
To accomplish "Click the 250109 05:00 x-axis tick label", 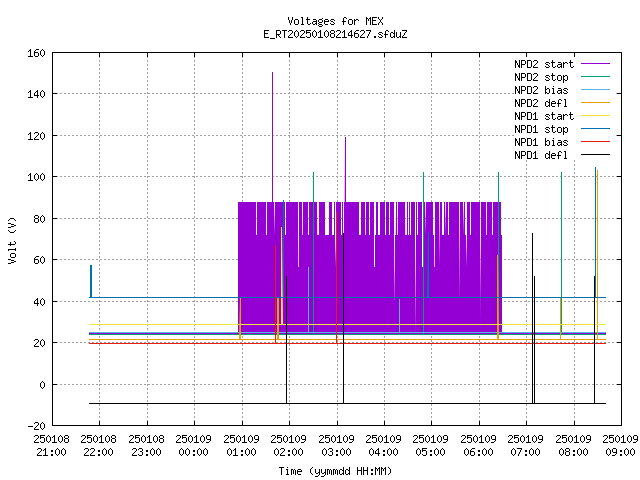I will pos(431,446).
